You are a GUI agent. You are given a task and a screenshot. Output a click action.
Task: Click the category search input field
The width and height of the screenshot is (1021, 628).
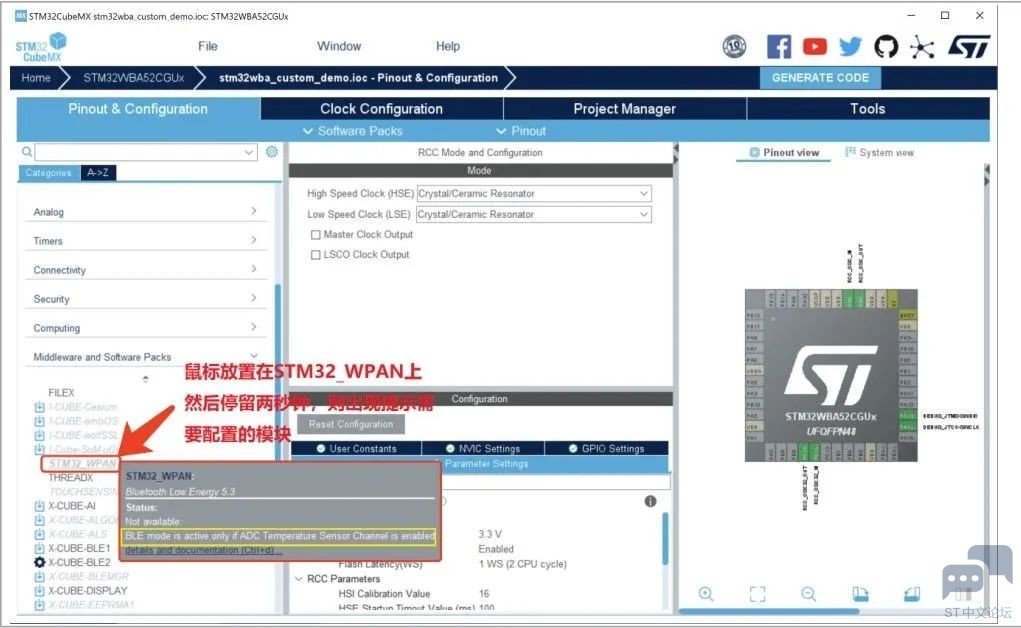pyautogui.click(x=138, y=152)
